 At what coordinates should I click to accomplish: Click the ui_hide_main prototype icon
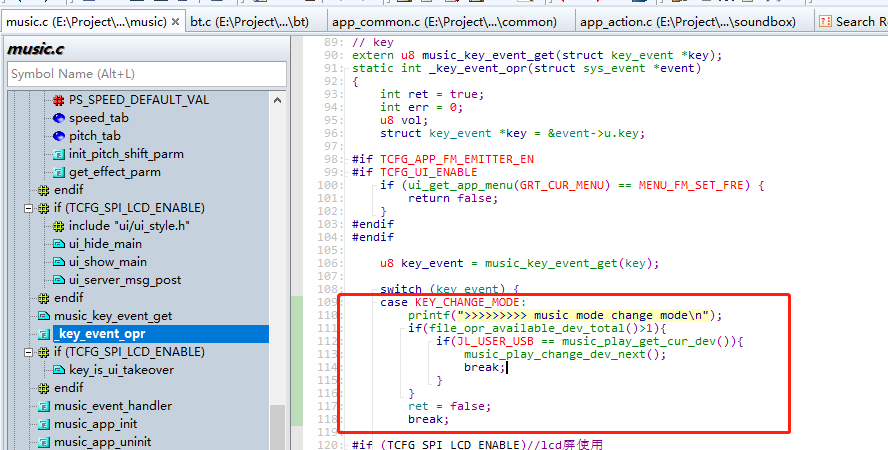tap(58, 245)
